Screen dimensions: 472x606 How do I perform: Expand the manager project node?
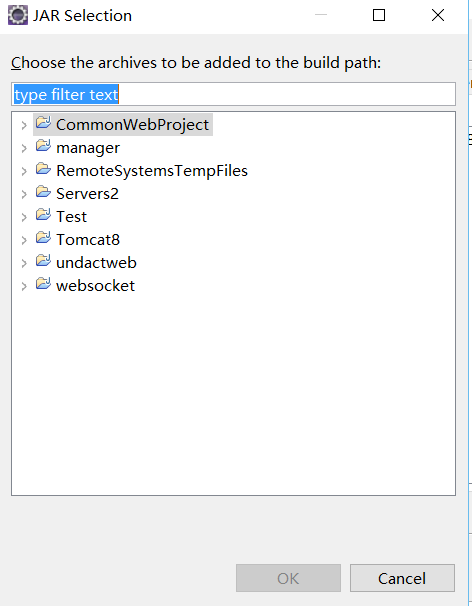coord(24,148)
